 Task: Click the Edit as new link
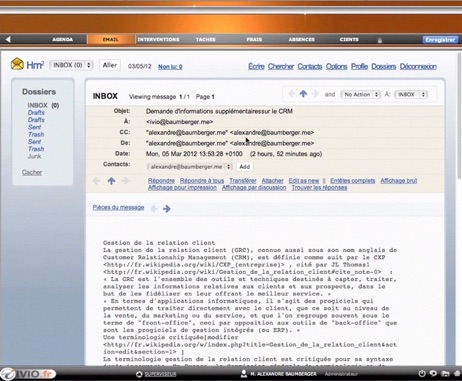click(304, 181)
